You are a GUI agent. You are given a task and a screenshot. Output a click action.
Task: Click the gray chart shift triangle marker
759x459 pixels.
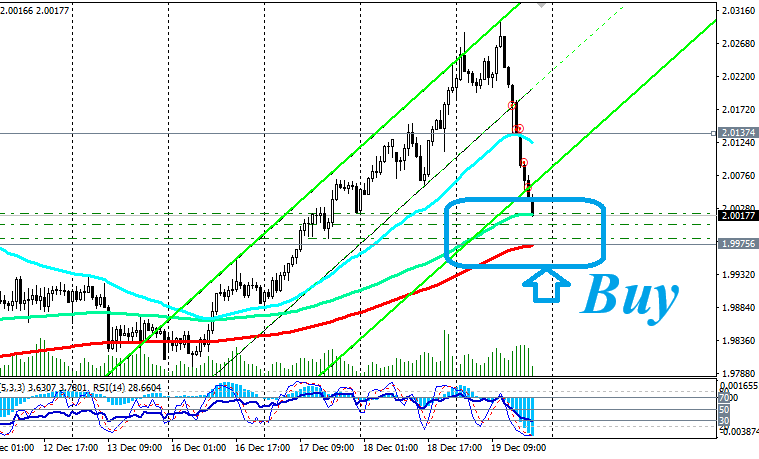[541, 5]
